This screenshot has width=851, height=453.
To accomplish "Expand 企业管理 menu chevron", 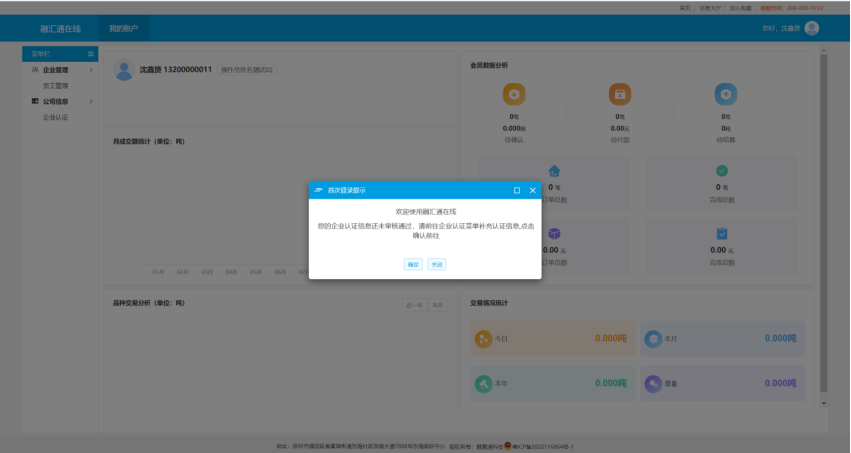I will 91,70.
